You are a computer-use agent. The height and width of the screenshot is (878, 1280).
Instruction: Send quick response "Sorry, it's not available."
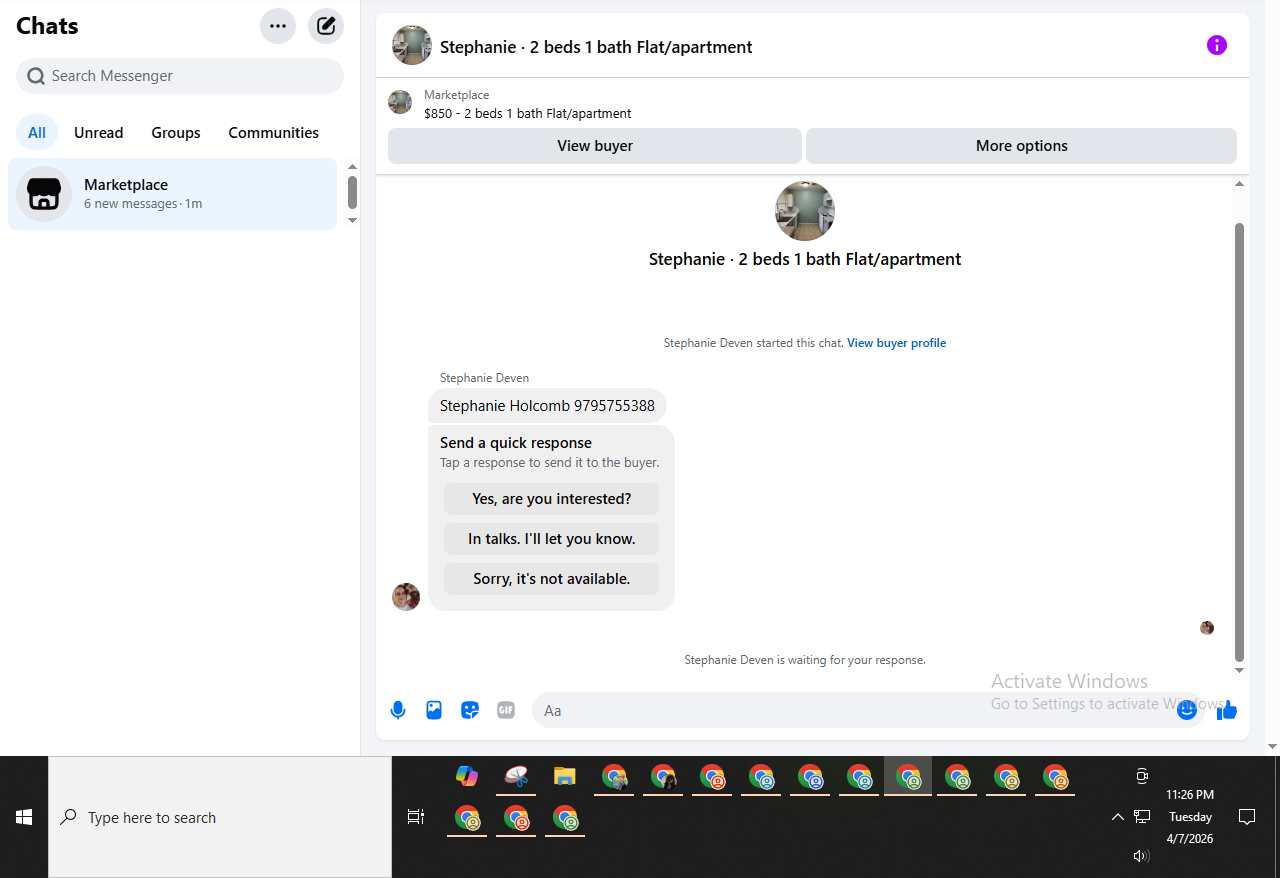pyautogui.click(x=551, y=579)
